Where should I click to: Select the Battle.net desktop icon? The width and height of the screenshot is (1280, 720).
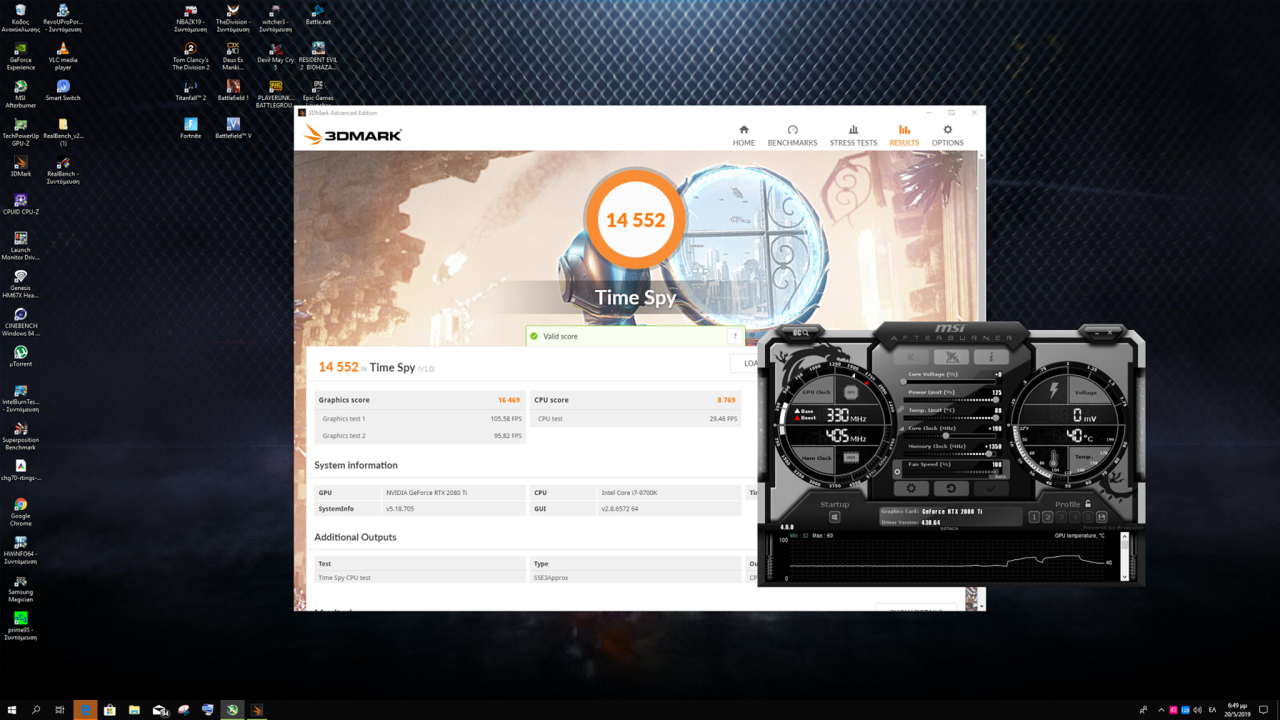(318, 14)
